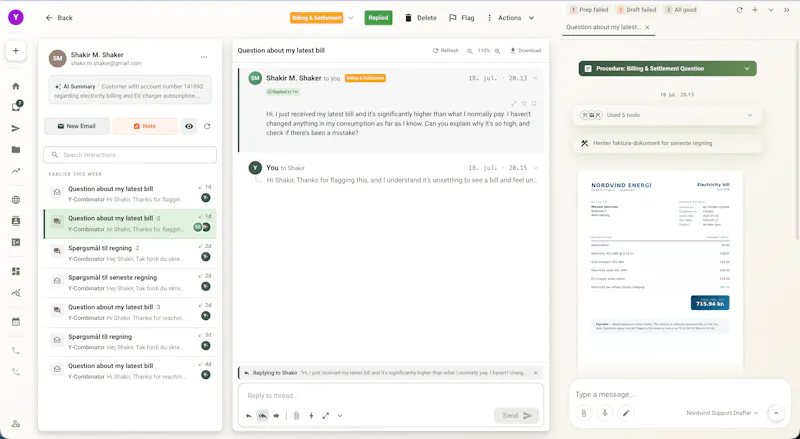Send the thread reply
The width and height of the screenshot is (800, 439).
tap(516, 416)
